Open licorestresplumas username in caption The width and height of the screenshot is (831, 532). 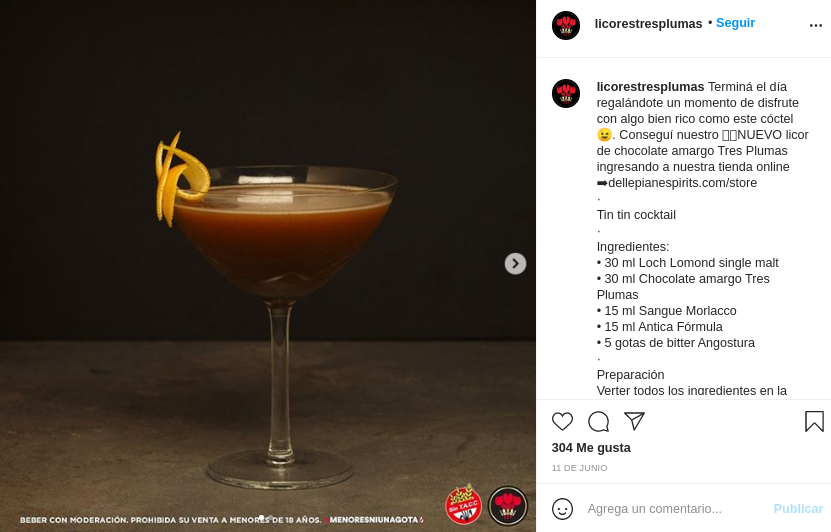(x=650, y=87)
